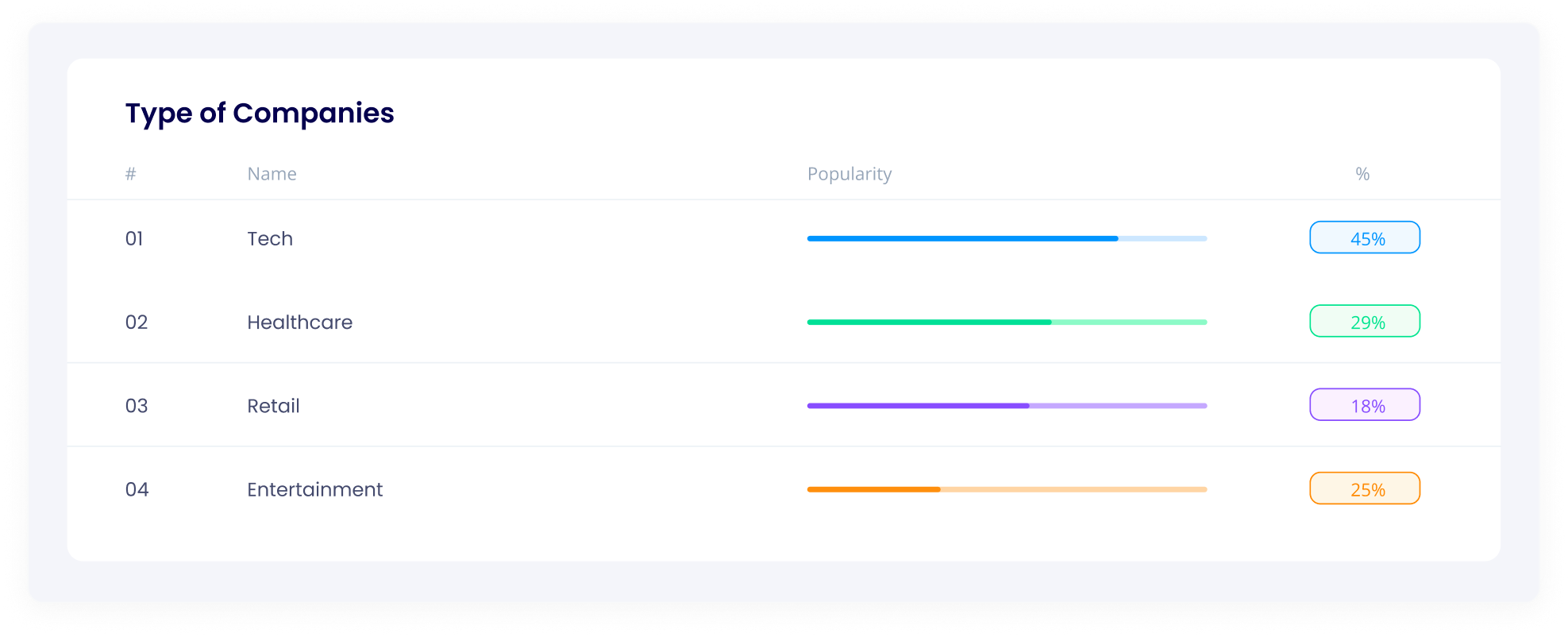Click the 18% badge
Viewport: 1568px width, 637px height.
pyautogui.click(x=1365, y=404)
